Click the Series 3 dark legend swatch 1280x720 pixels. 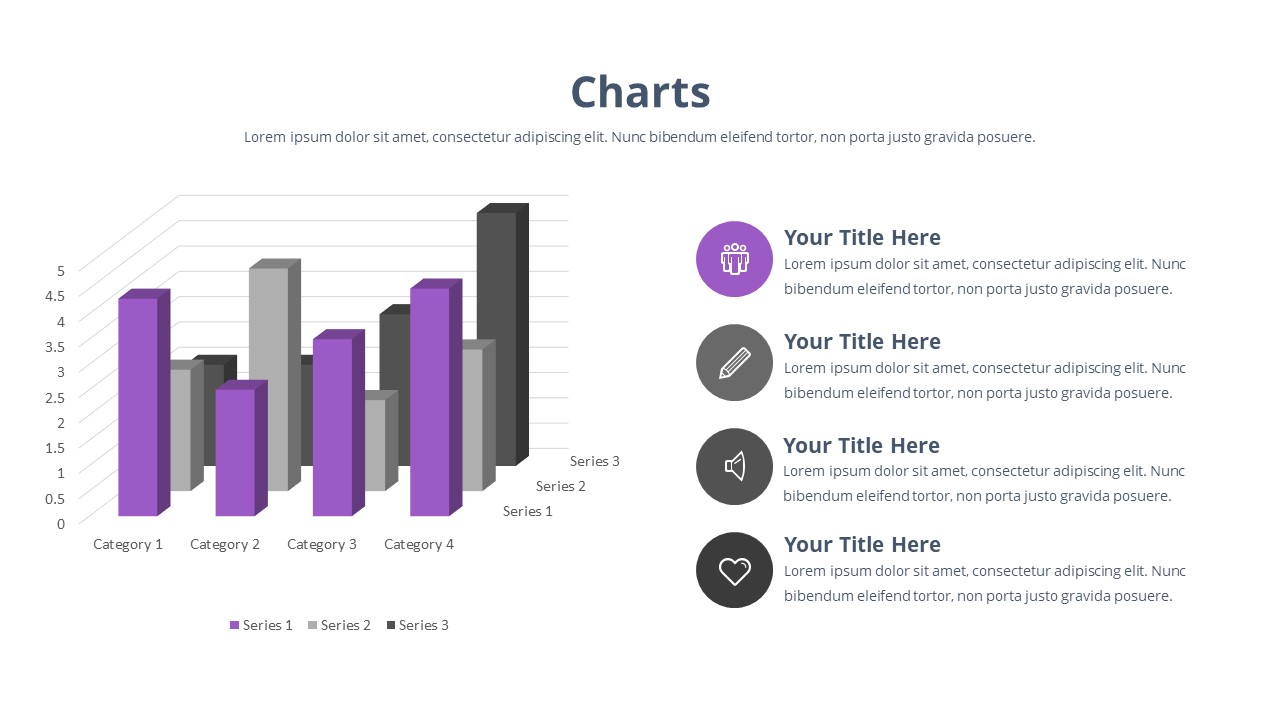coord(391,625)
